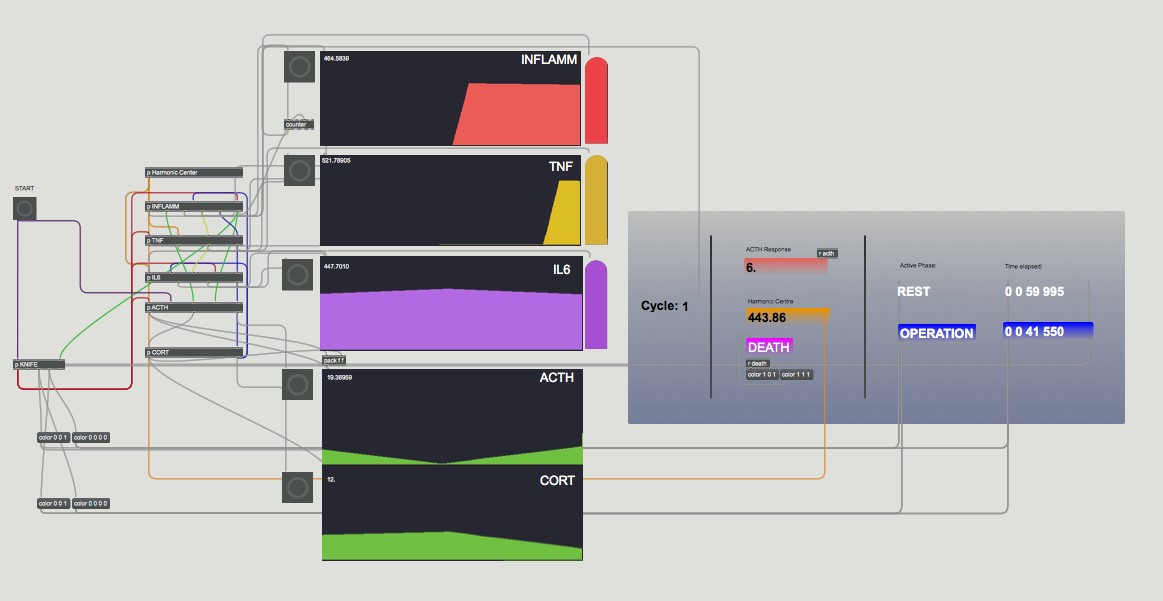The height and width of the screenshot is (601, 1163).
Task: Click the ACTH Response number box
Action: (785, 267)
